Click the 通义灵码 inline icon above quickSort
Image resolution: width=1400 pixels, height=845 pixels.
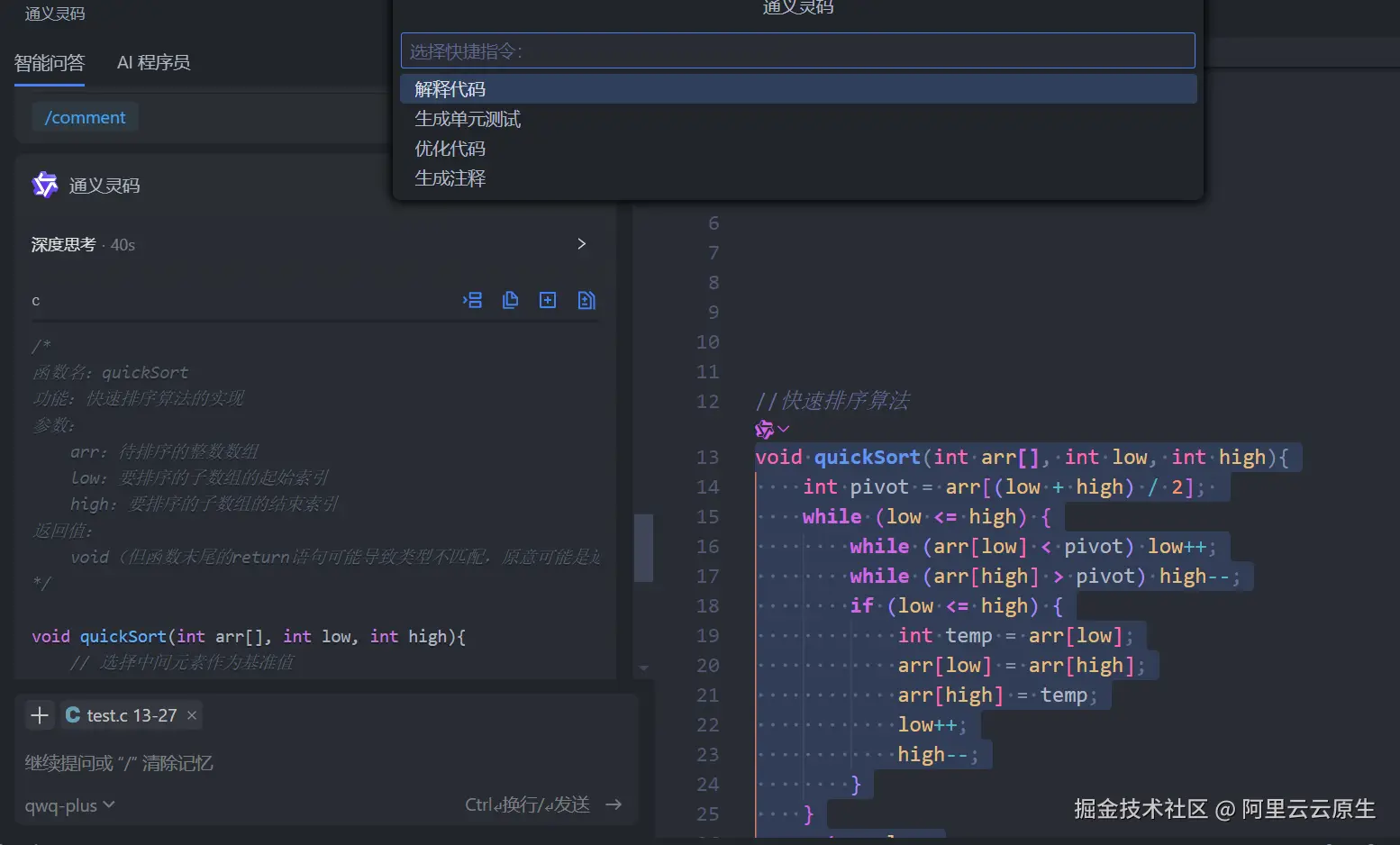coord(764,430)
